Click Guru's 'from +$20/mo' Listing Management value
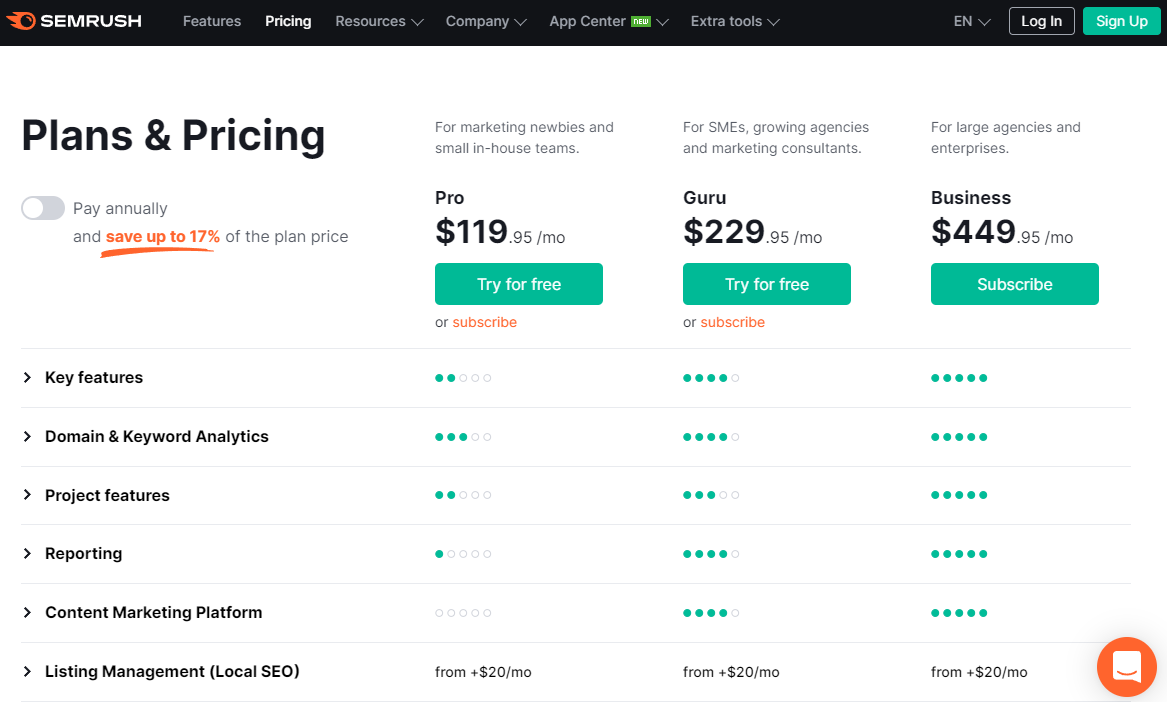The height and width of the screenshot is (702, 1167). point(731,672)
